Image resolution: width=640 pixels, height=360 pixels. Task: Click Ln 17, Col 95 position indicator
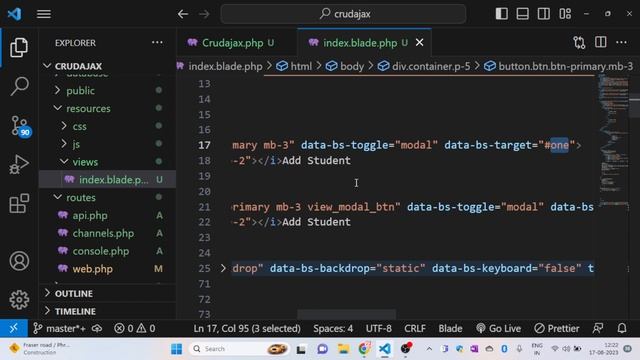(x=247, y=328)
